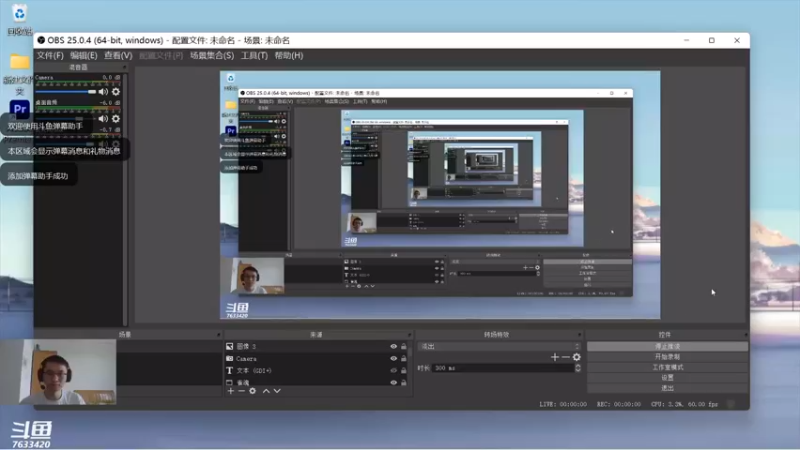Viewport: 800px width, 450px height.
Task: Click the Camera volume slider
Action: (66, 92)
